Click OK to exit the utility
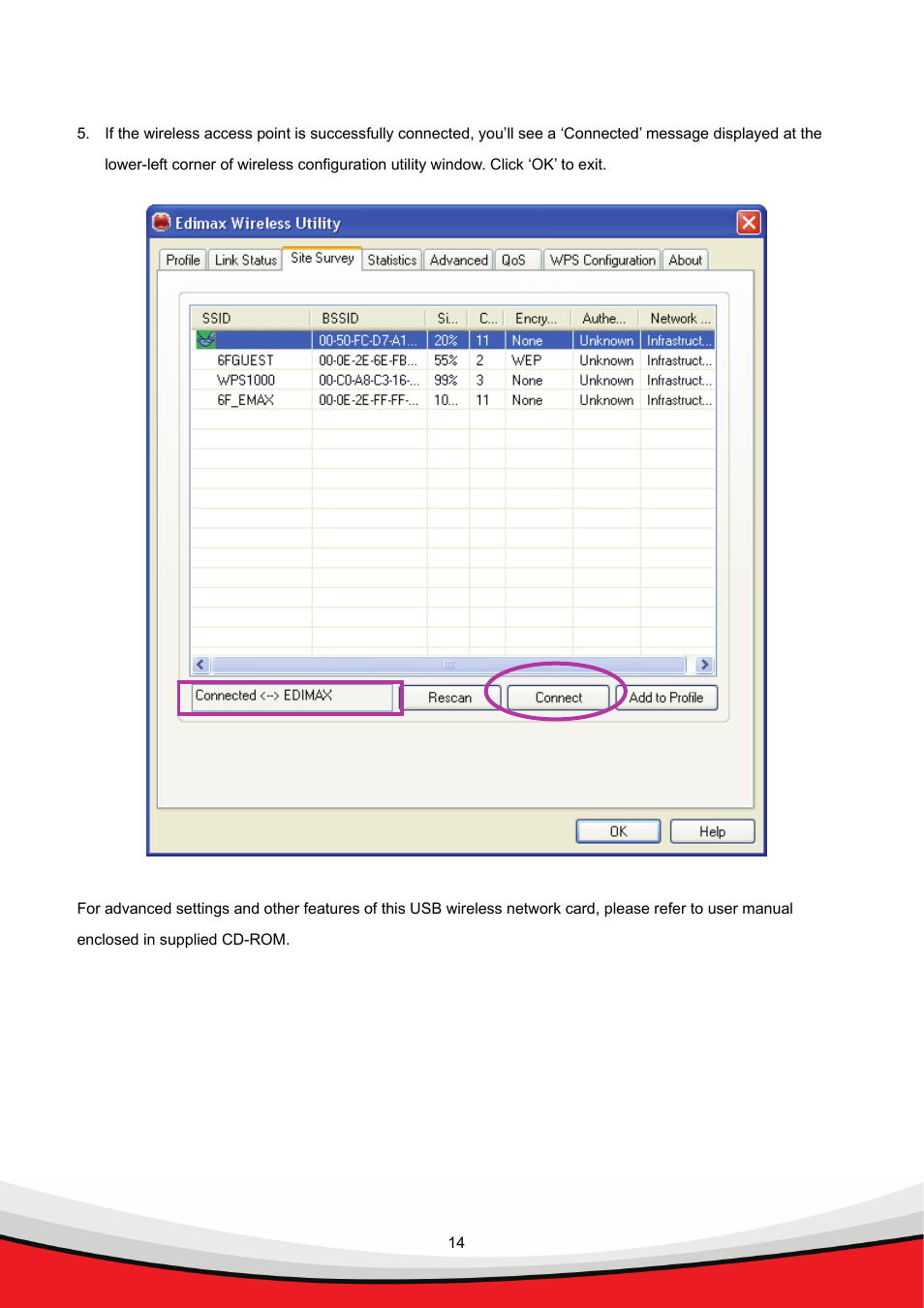 [619, 831]
